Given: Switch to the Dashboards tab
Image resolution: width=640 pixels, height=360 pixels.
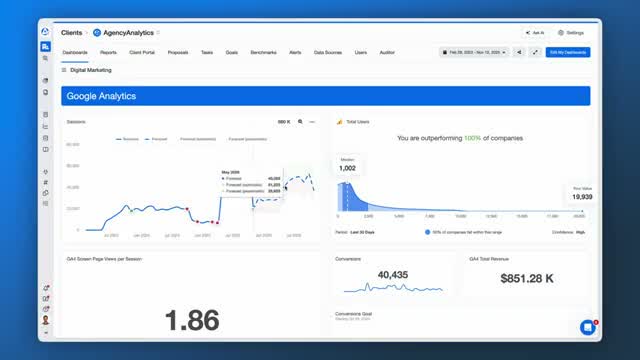Looking at the screenshot, I should 75,53.
